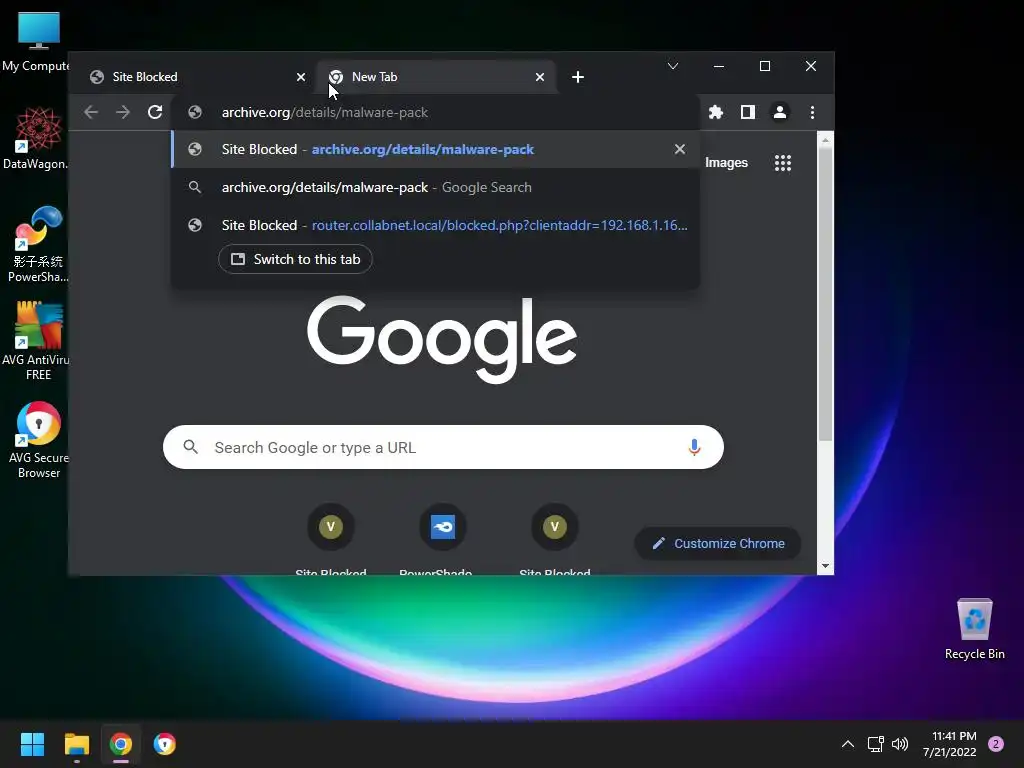This screenshot has width=1024, height=768.
Task: Show hidden system tray icons
Action: coord(848,744)
